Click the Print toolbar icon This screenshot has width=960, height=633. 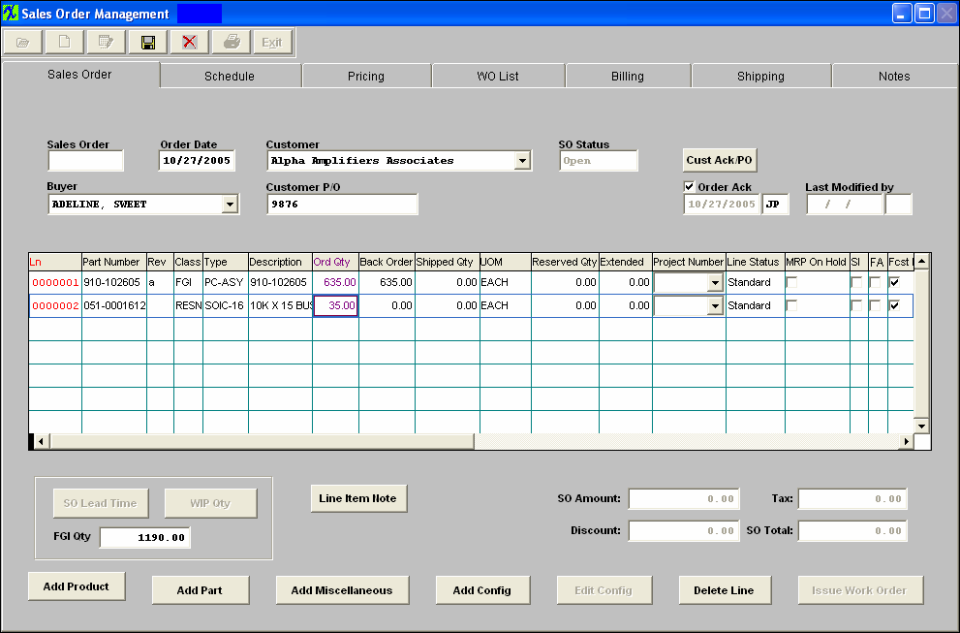coord(231,42)
